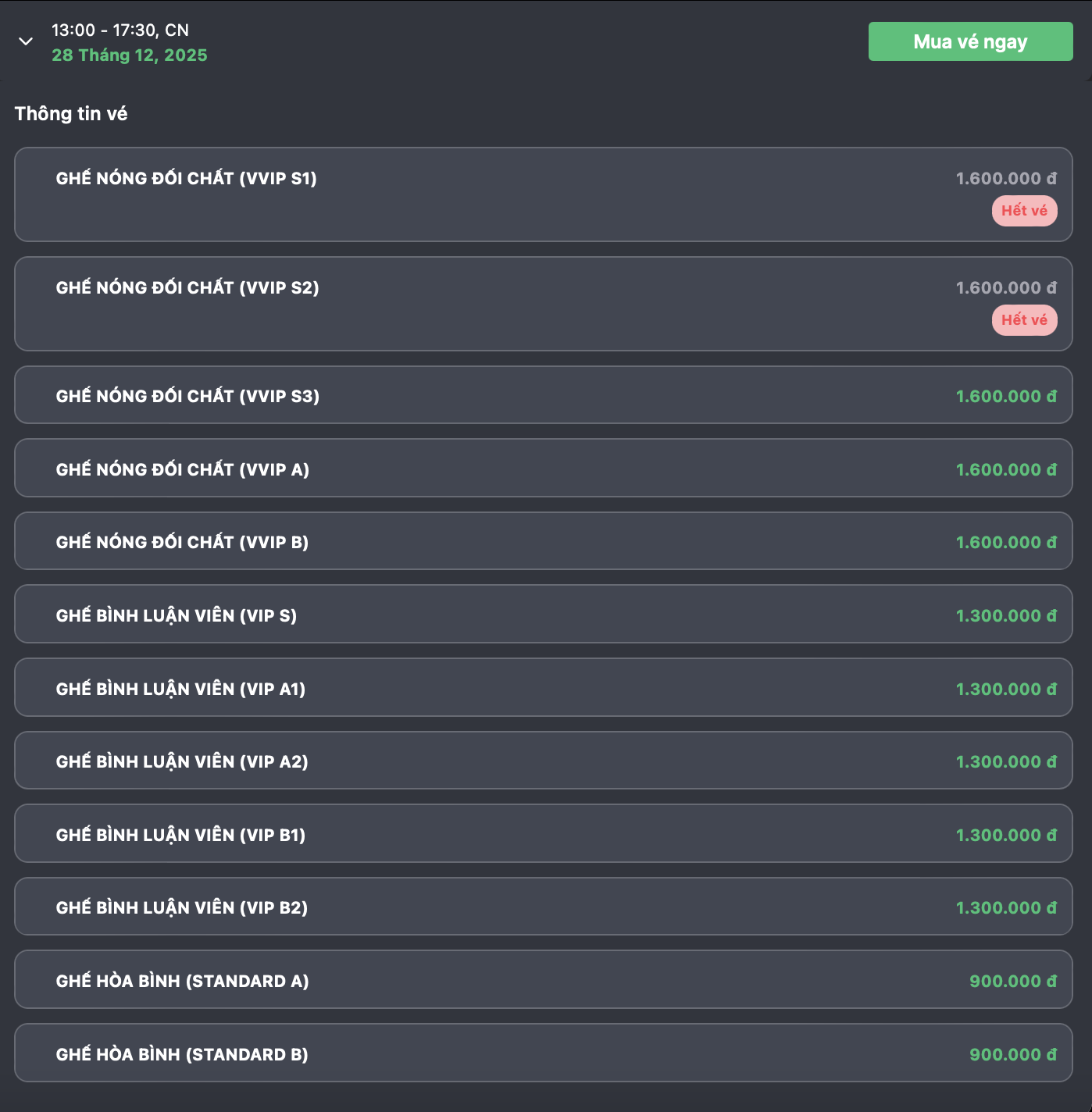Click the Mua vé ngay button

pos(970,41)
